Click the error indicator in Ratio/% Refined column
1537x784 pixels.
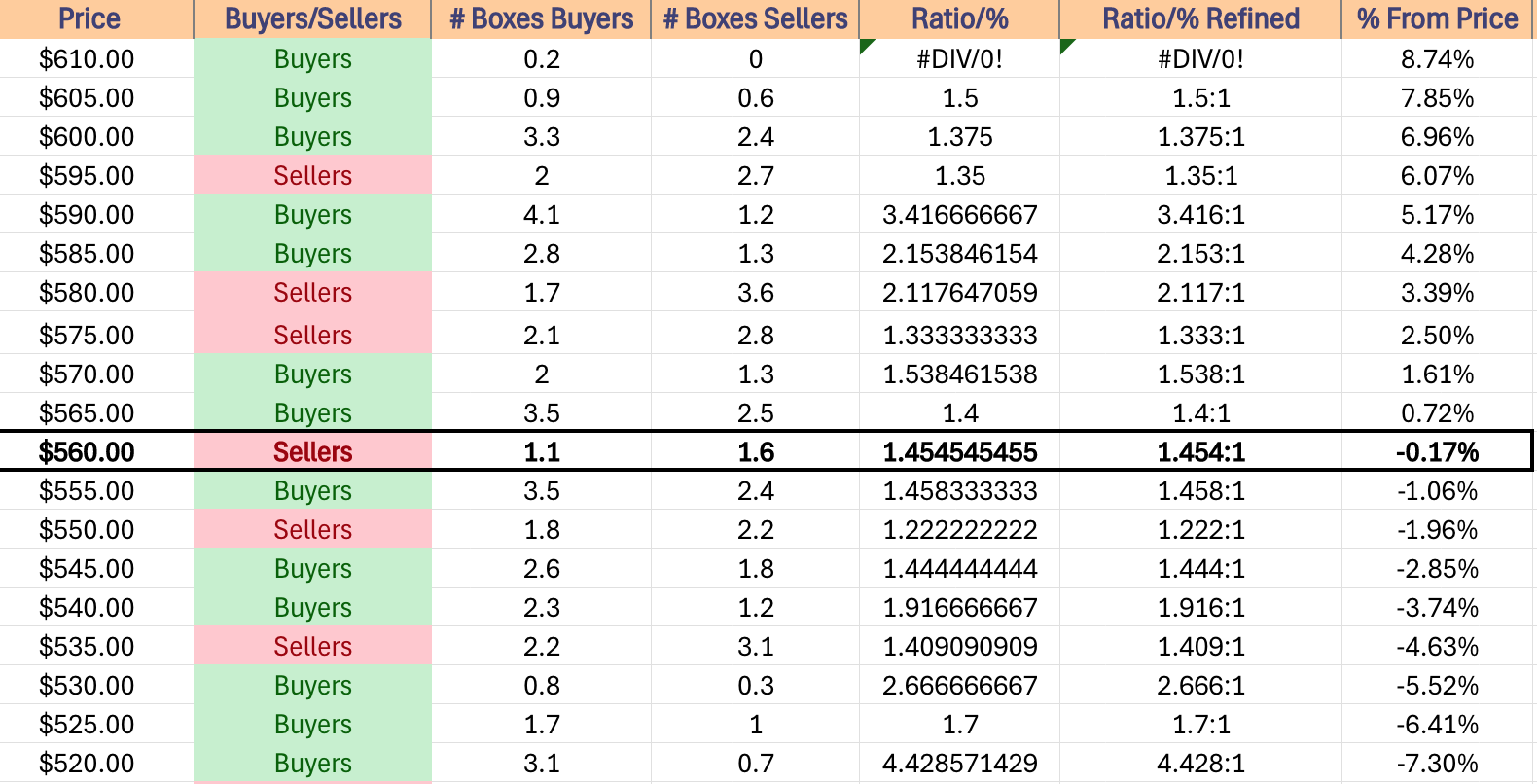[1066, 45]
